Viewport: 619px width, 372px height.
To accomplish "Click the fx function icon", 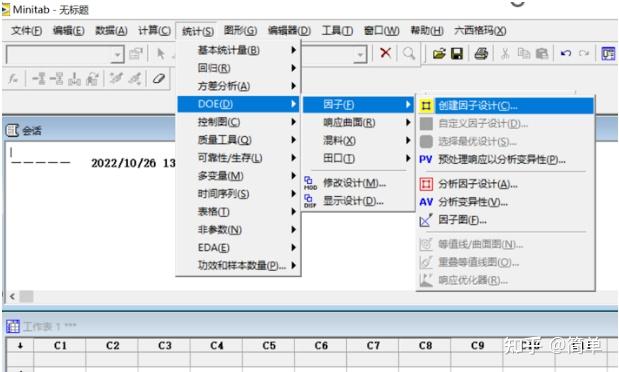I will (13, 79).
